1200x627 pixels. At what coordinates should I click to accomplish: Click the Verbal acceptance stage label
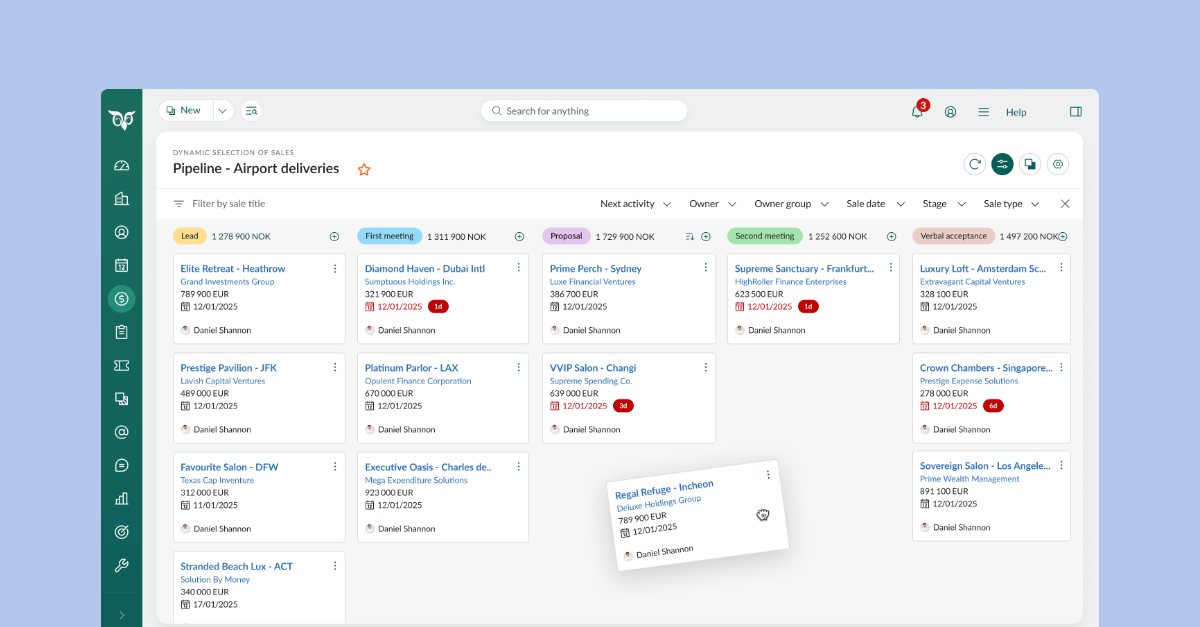point(954,237)
